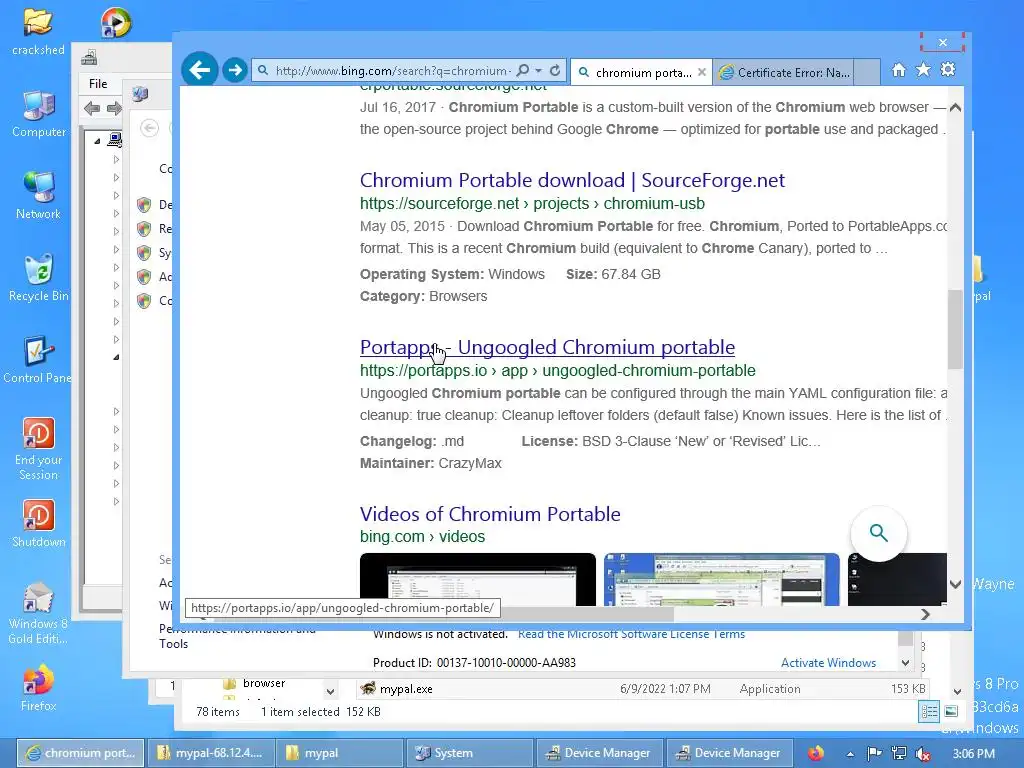Click muted volume tray icon
1024x768 pixels.
(922, 754)
